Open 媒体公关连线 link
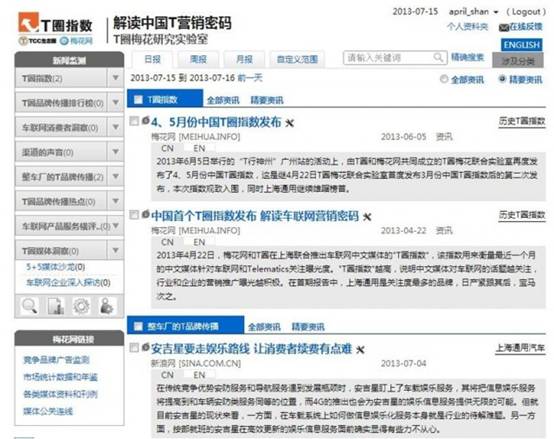 48,411
